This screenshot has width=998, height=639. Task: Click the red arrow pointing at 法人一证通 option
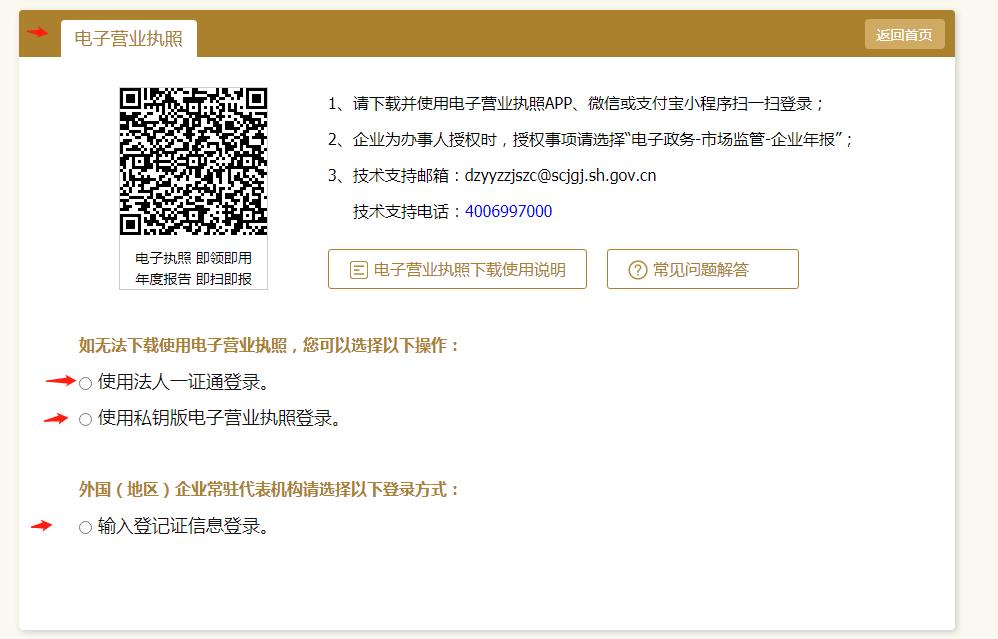61,381
